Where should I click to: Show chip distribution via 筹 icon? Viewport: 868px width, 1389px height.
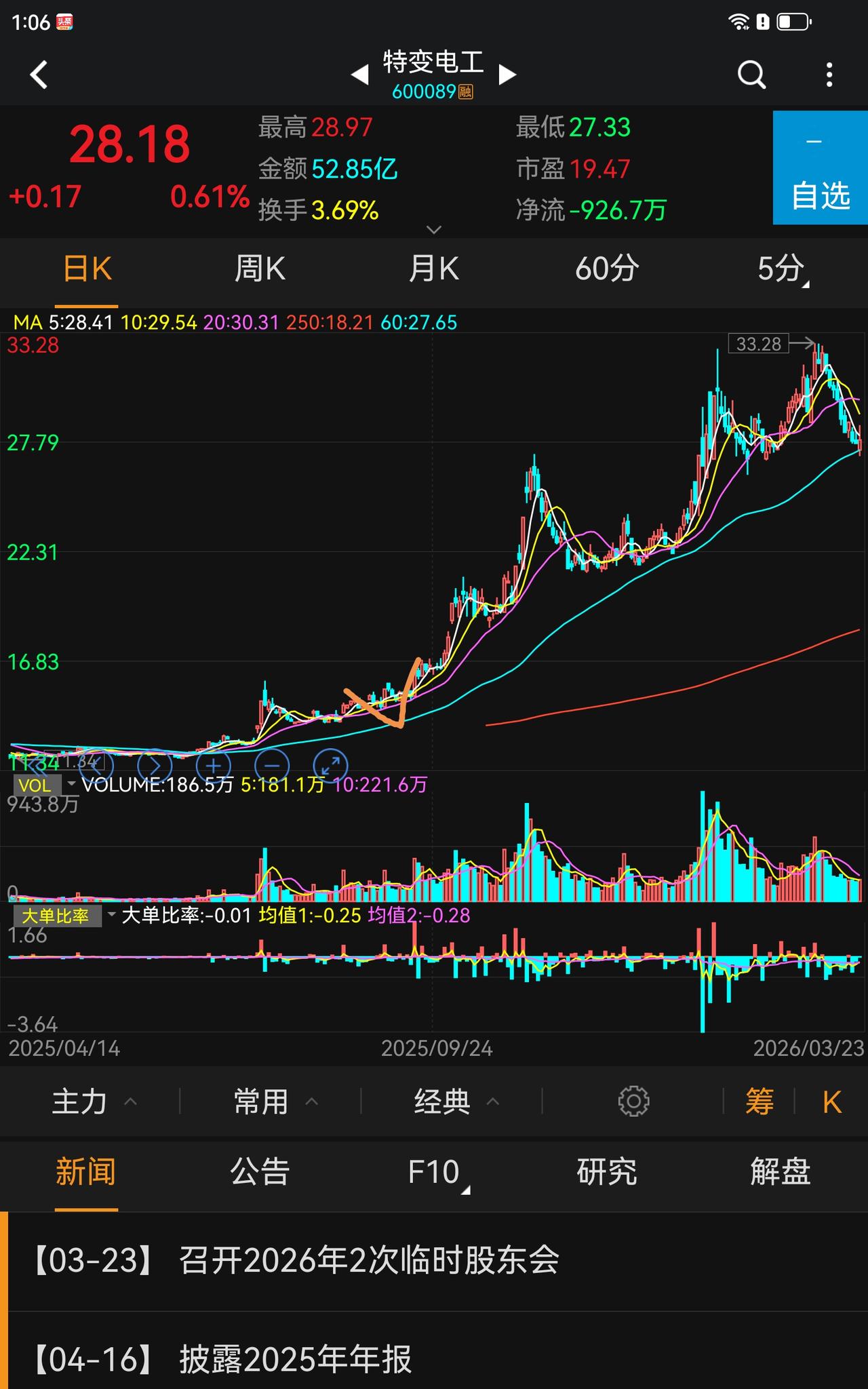pos(759,1101)
